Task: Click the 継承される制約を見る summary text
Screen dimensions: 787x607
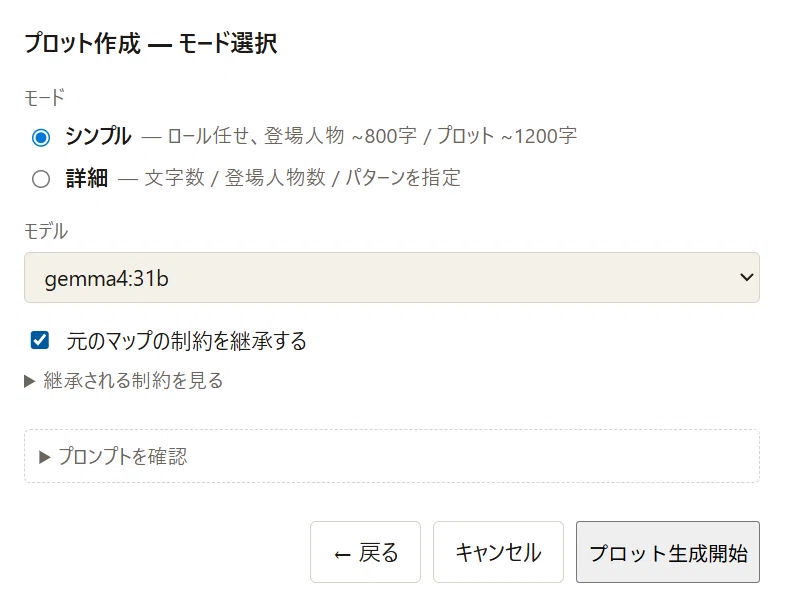Action: coord(133,381)
